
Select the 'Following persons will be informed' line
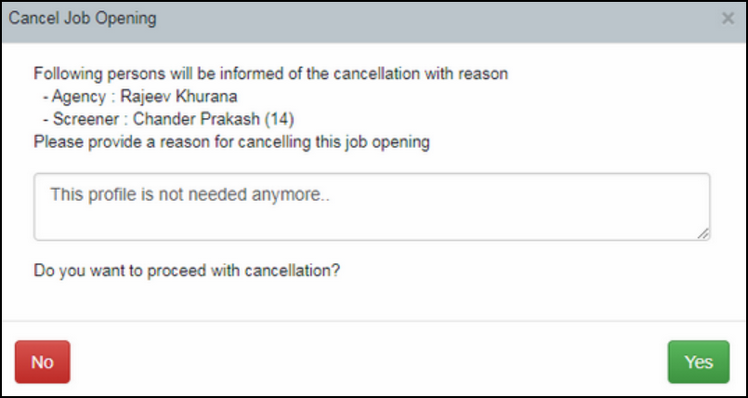[x=270, y=74]
